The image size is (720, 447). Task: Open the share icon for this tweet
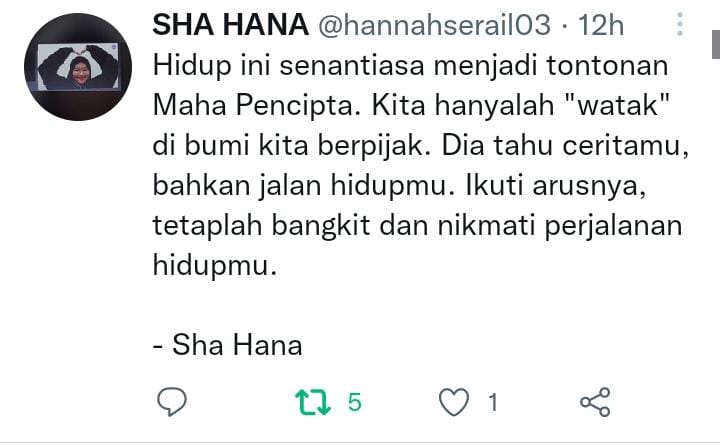[x=595, y=402]
